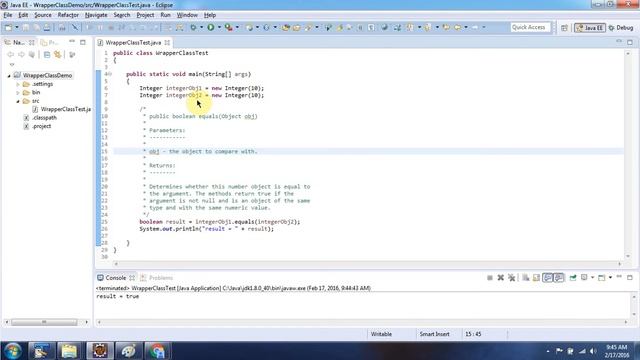Switch to Debug perspective
The image size is (640, 360).
(x=621, y=28)
